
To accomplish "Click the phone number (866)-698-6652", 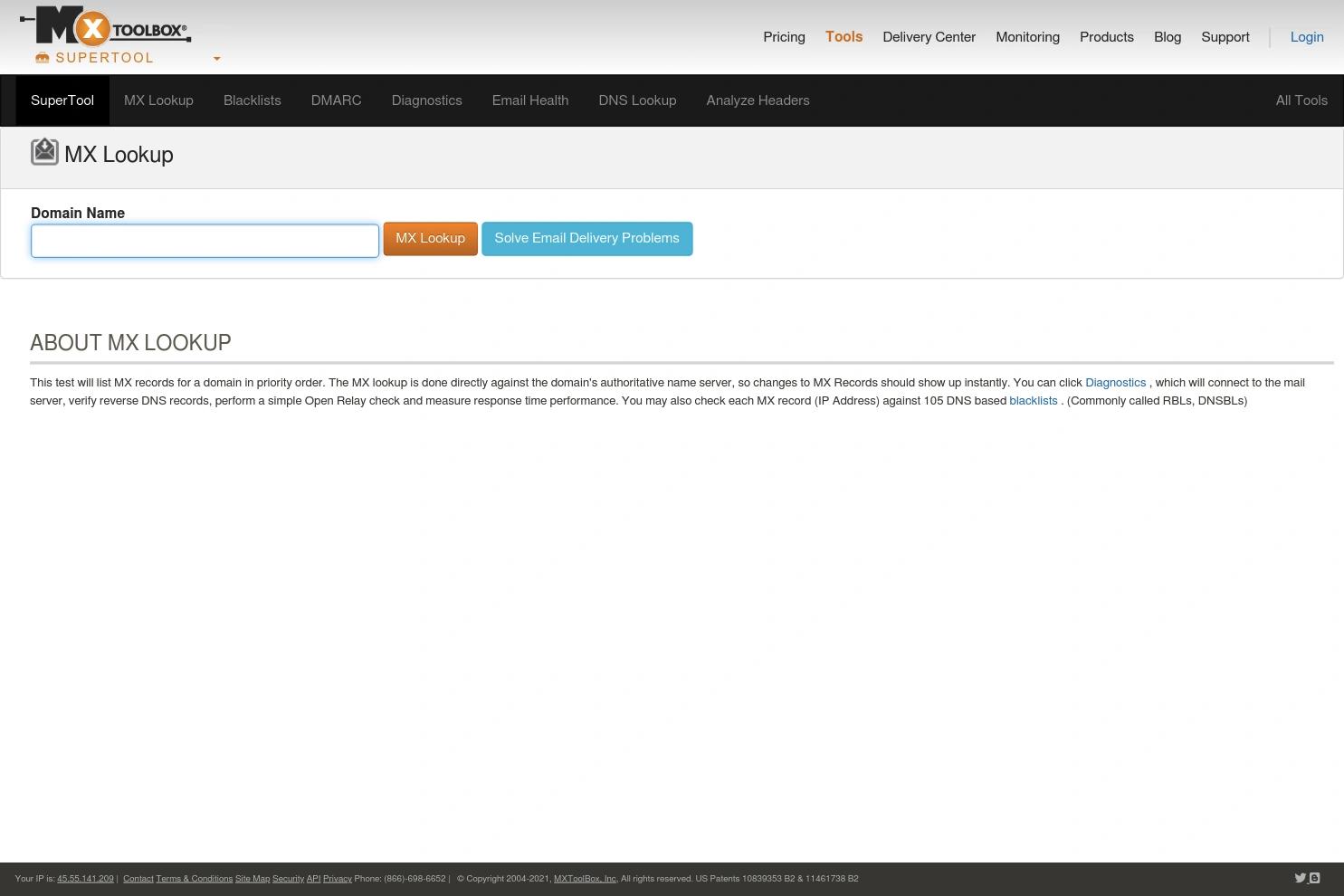I will [x=415, y=879].
